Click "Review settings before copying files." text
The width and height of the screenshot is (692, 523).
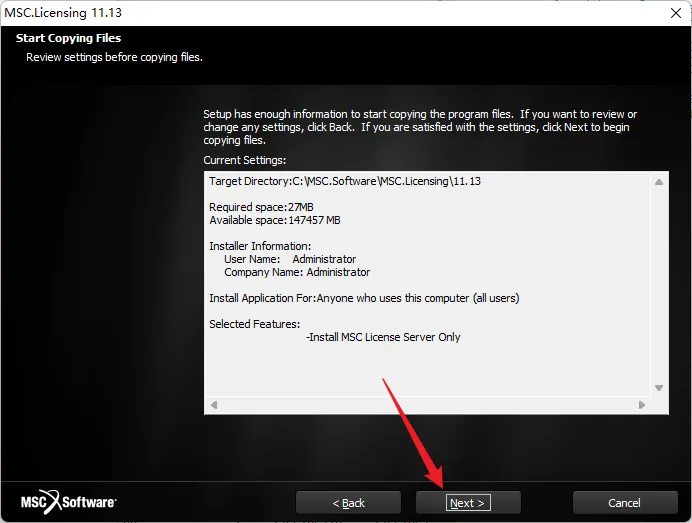(x=114, y=57)
